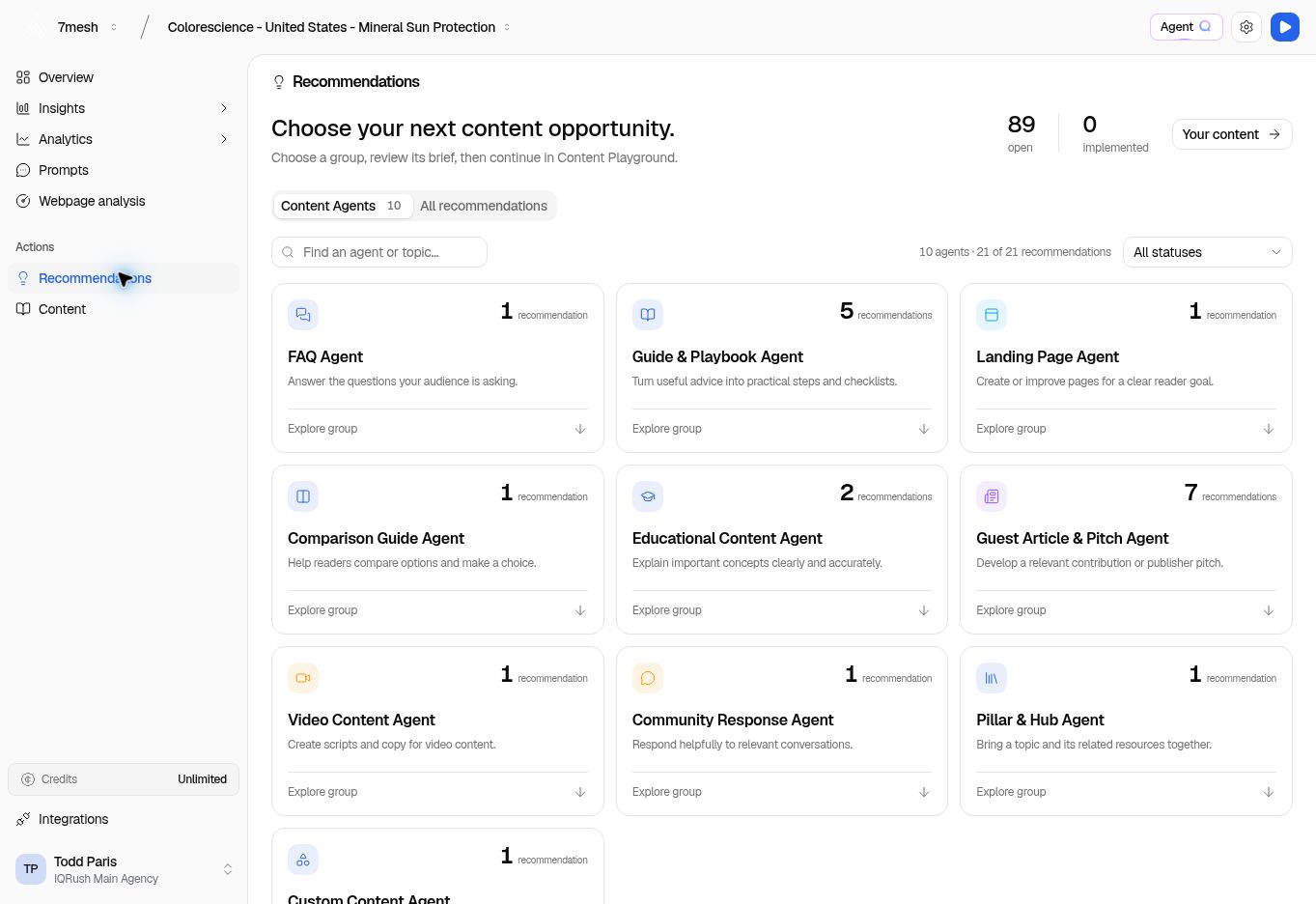Click the Find an agent or topic search field
This screenshot has width=1316, height=904.
coord(379,252)
